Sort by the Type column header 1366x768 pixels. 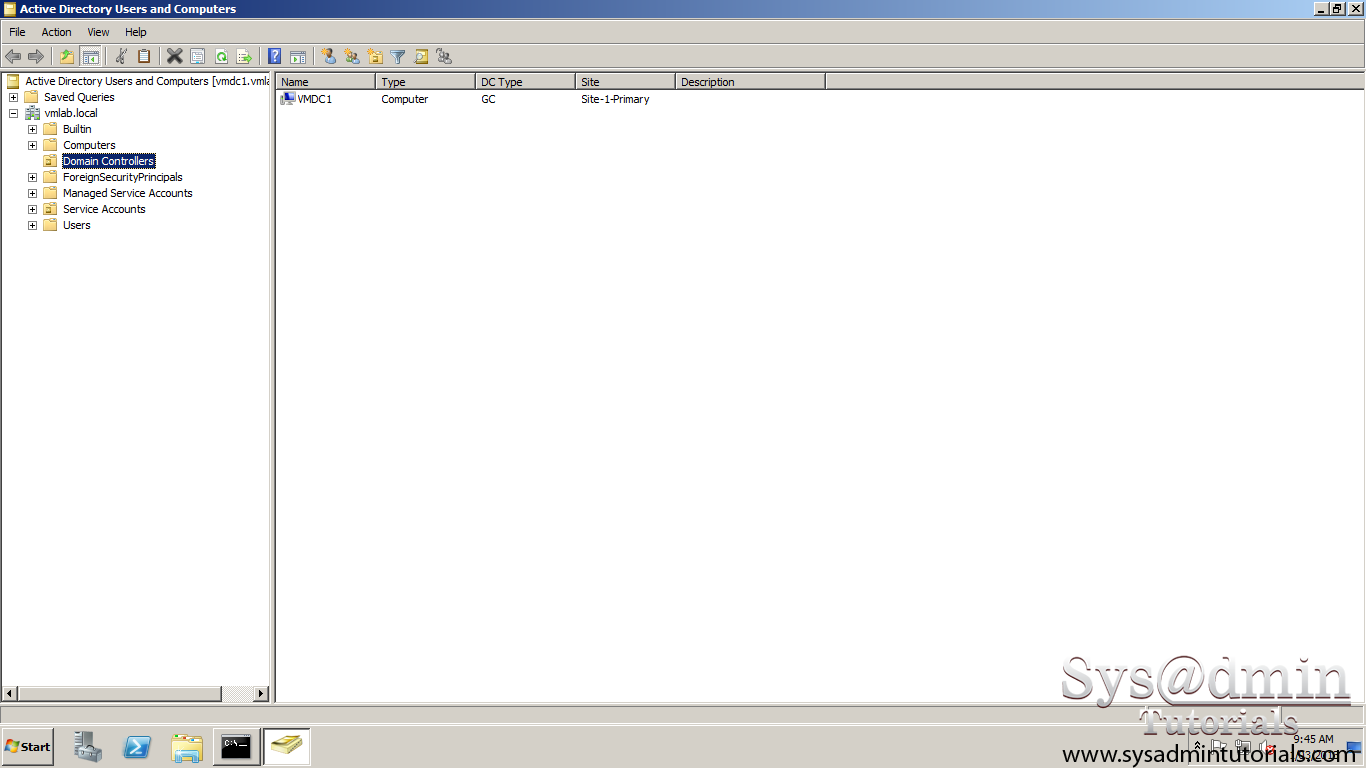[x=426, y=82]
